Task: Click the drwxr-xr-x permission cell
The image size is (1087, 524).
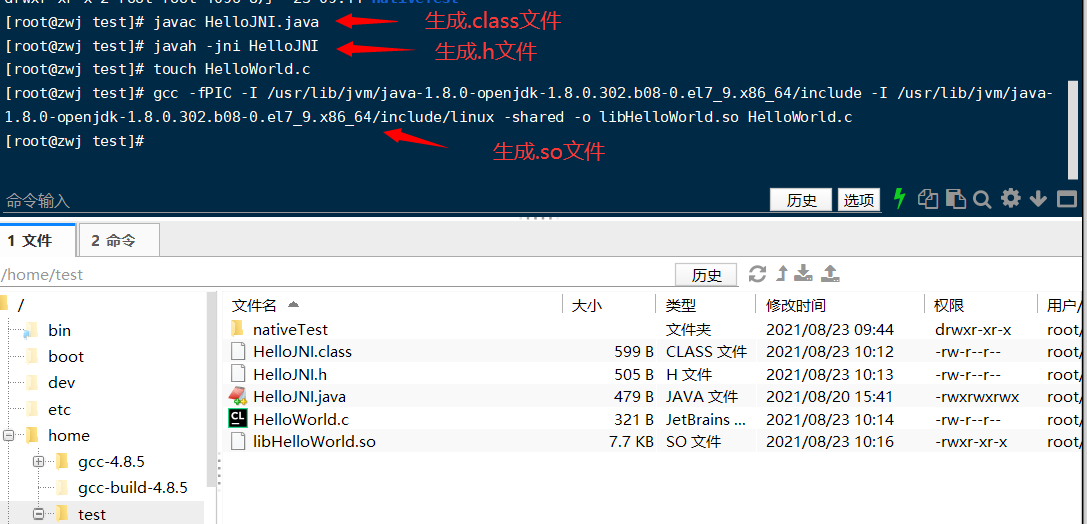Action: 973,329
